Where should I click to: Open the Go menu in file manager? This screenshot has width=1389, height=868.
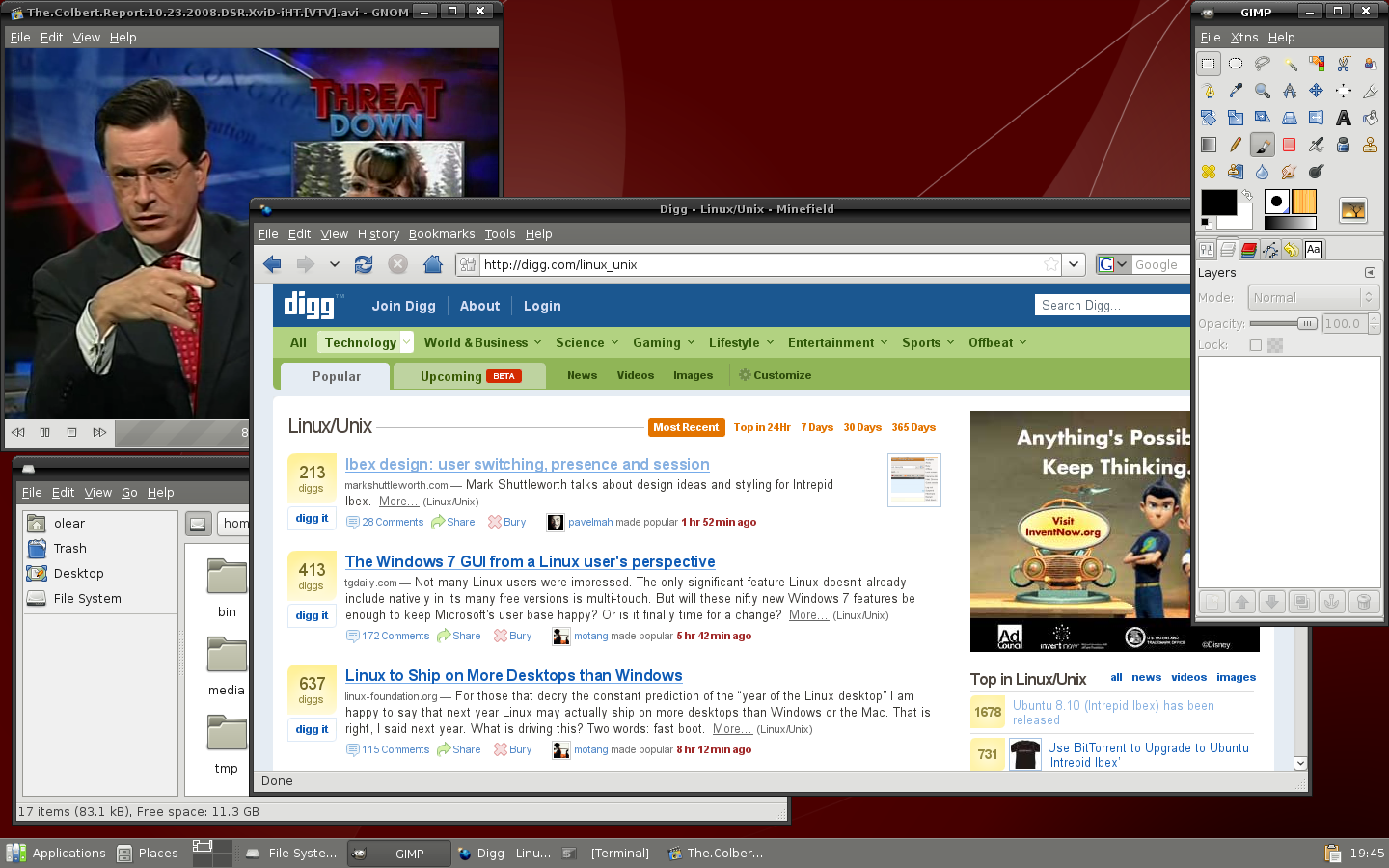(x=129, y=493)
